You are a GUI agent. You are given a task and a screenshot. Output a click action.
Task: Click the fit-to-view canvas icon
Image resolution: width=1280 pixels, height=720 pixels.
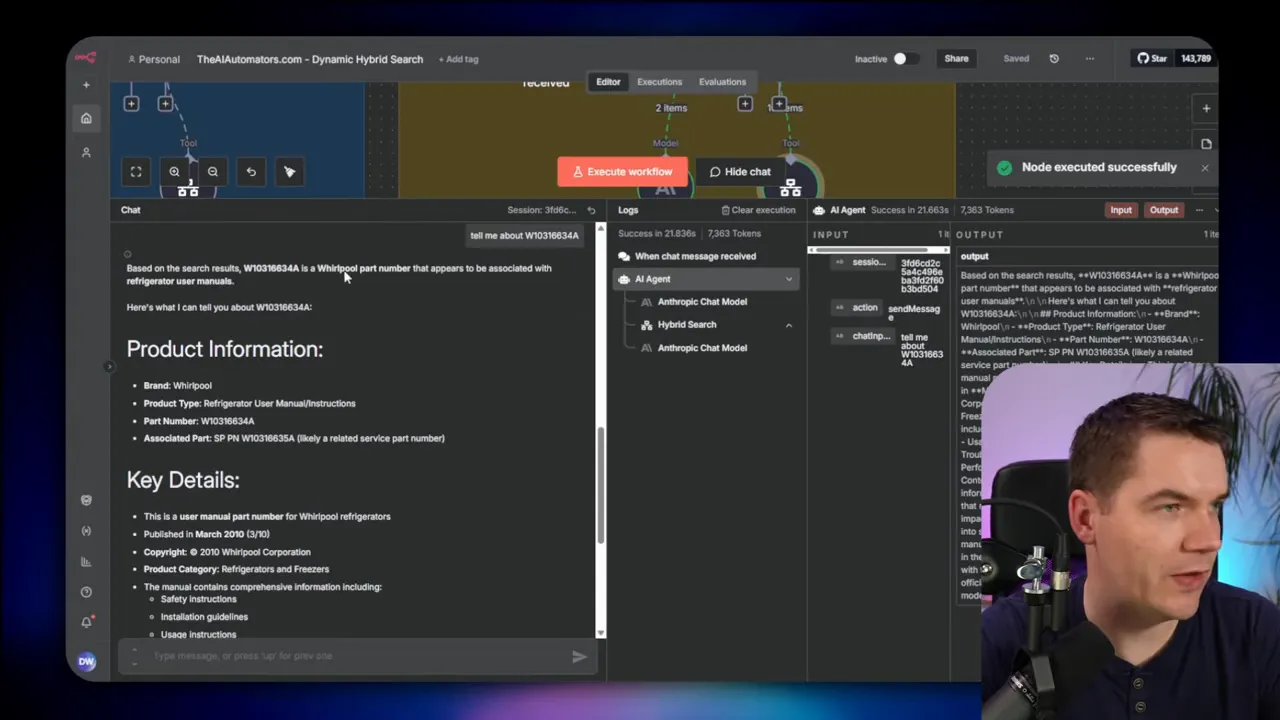136,172
